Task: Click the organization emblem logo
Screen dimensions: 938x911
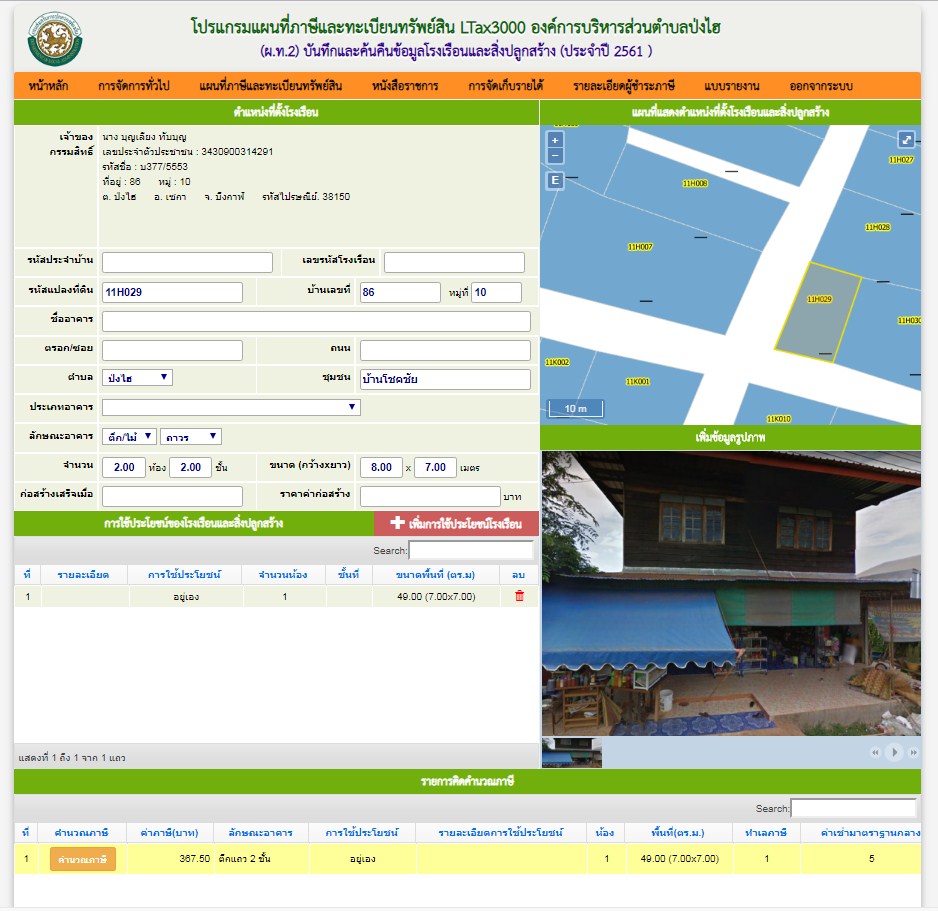Action: coord(55,39)
